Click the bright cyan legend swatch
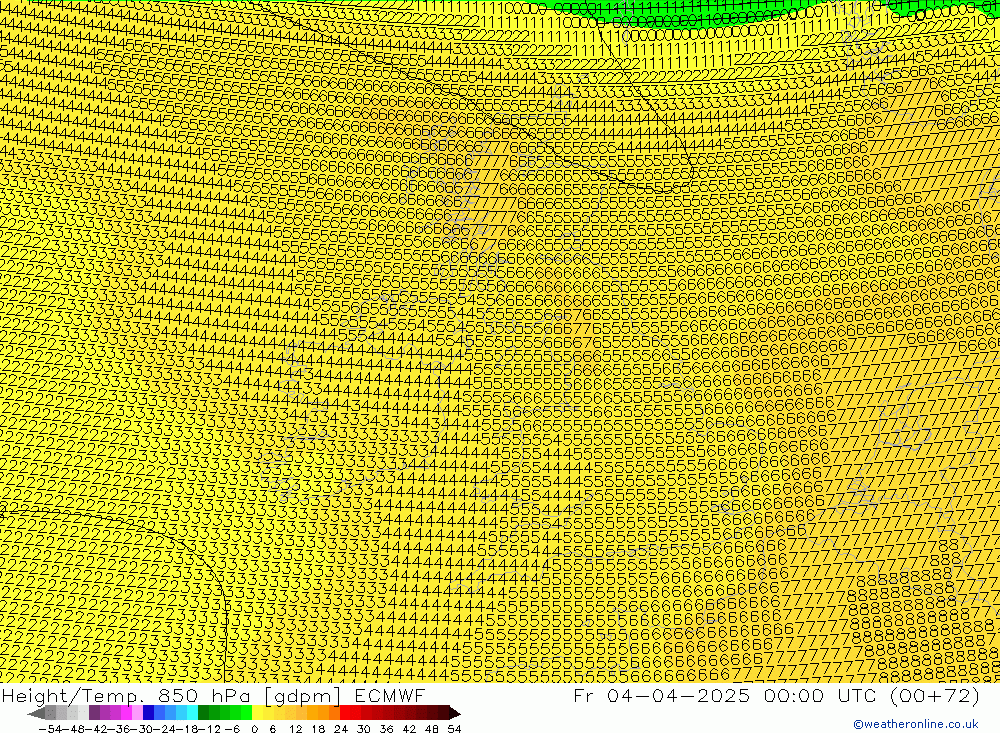1000x733 pixels. point(192,713)
